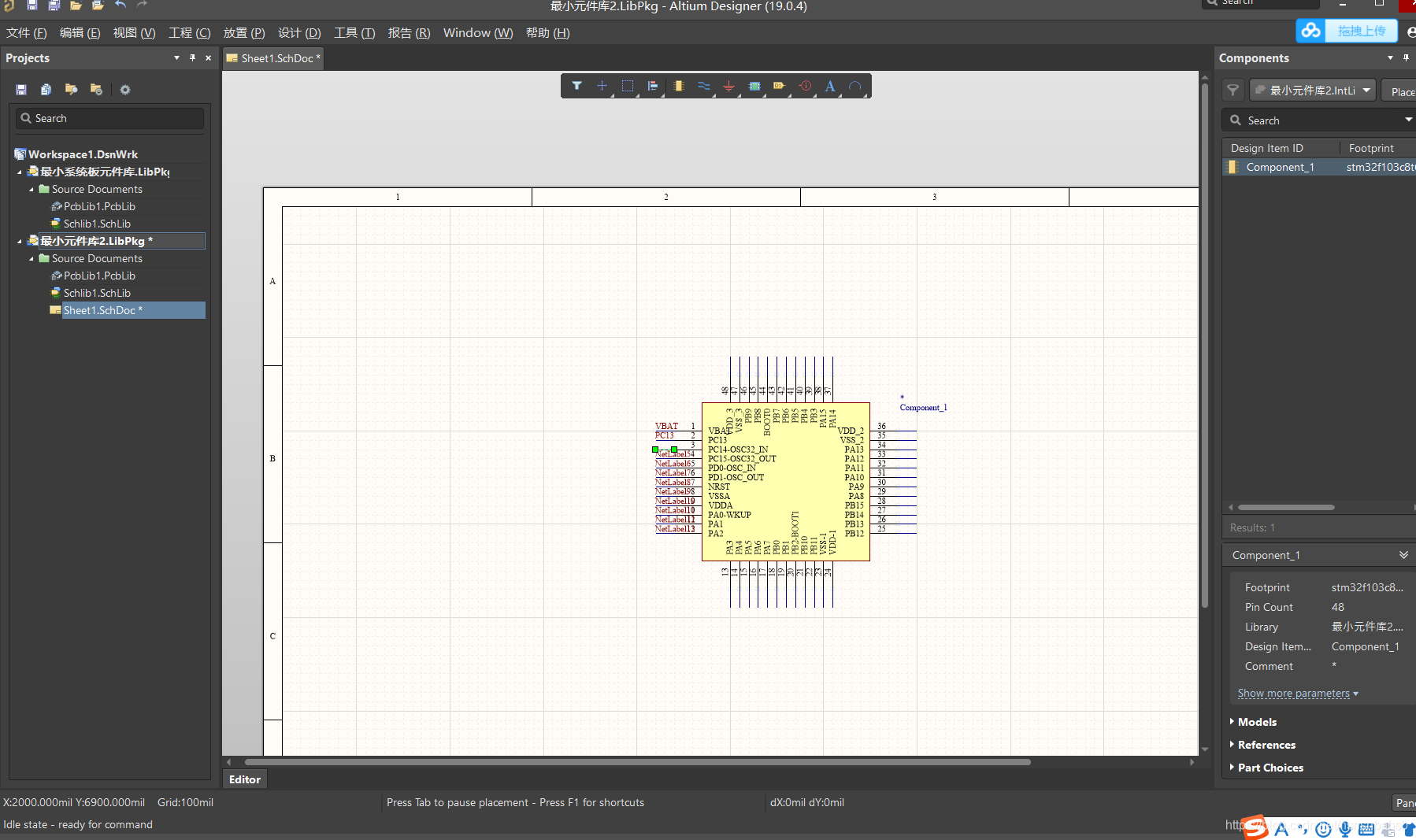Click the save icon in the Projects panel
1416x840 pixels.
[x=21, y=90]
